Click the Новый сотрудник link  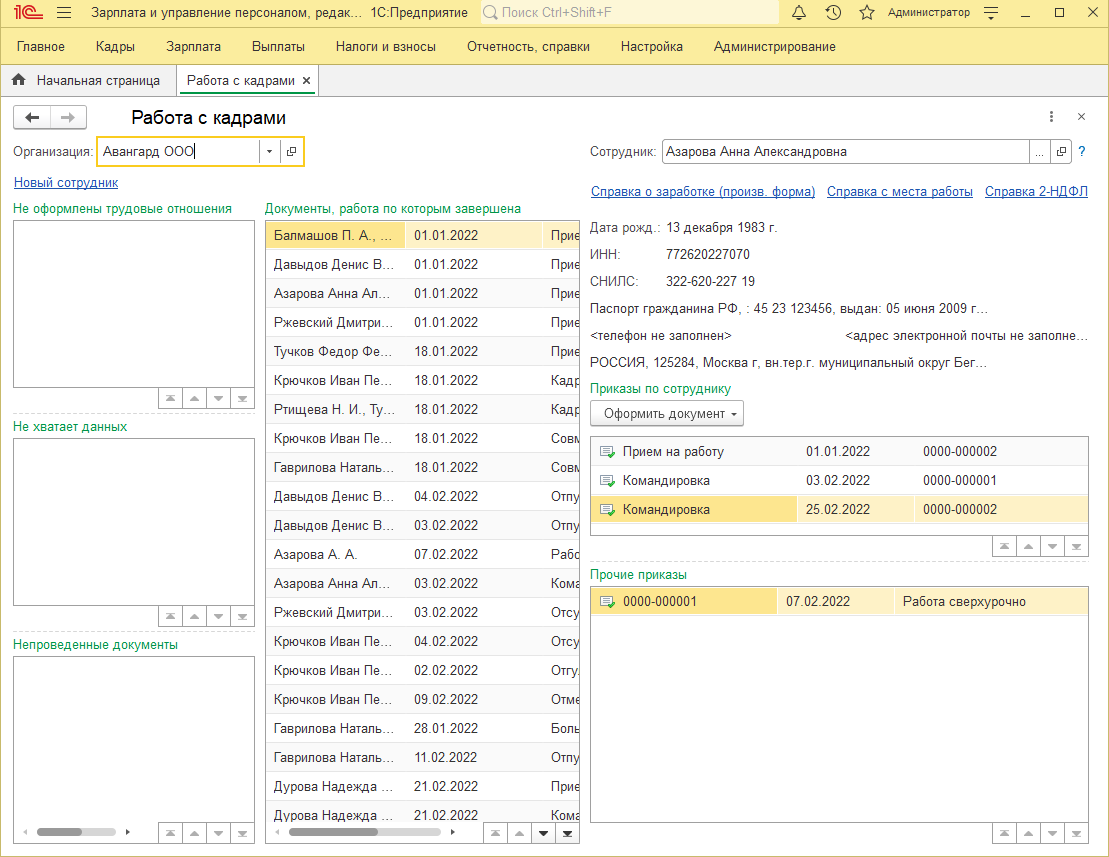click(x=66, y=183)
